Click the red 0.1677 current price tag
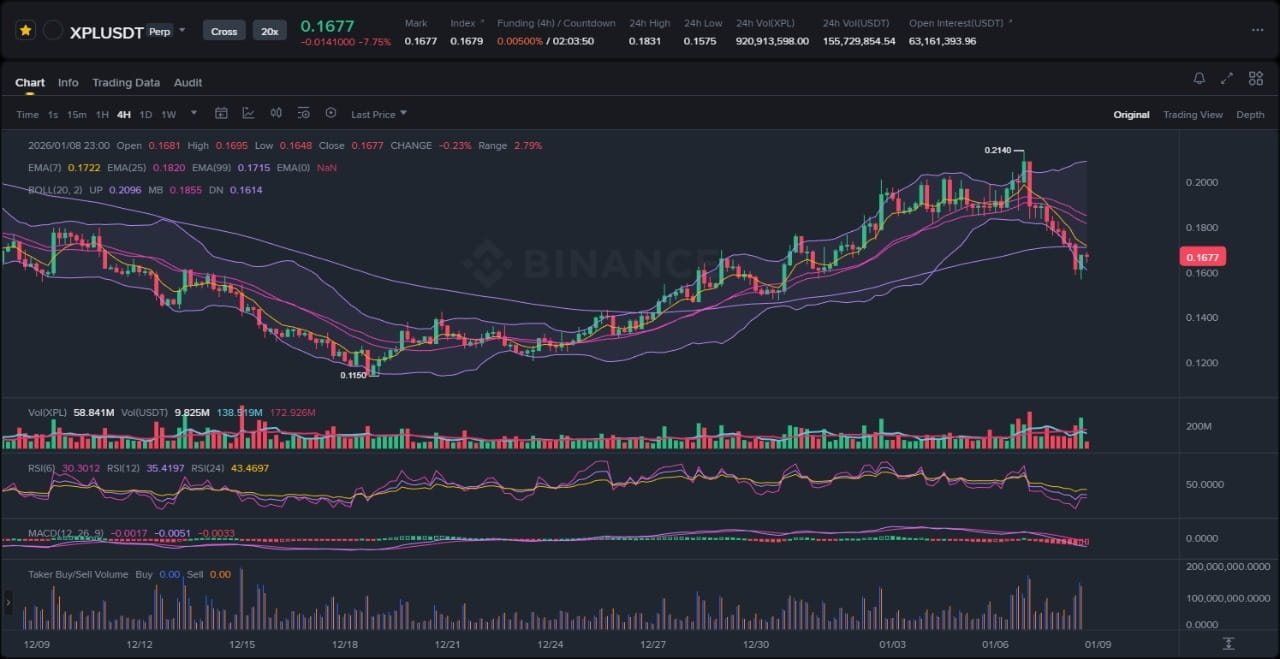Viewport: 1280px width, 659px height. (x=1205, y=257)
